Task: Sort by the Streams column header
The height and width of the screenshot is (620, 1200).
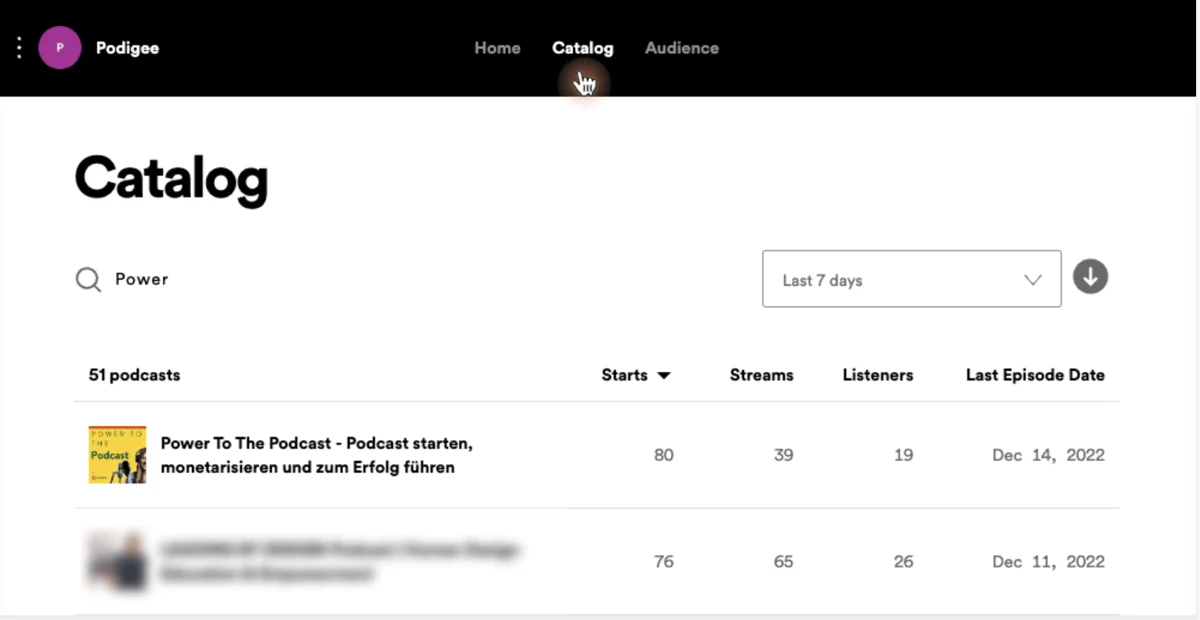Action: coord(762,375)
